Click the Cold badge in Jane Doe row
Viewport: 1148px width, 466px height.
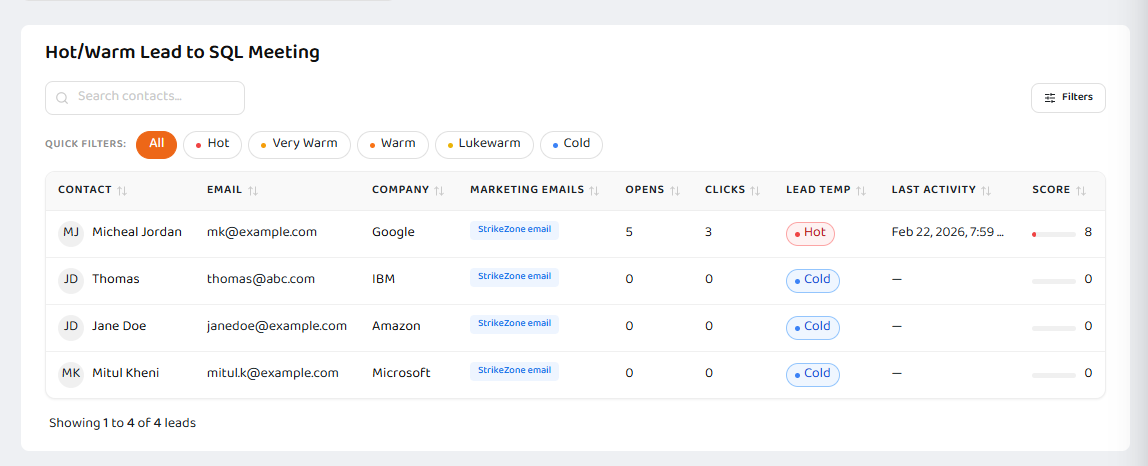pos(813,328)
